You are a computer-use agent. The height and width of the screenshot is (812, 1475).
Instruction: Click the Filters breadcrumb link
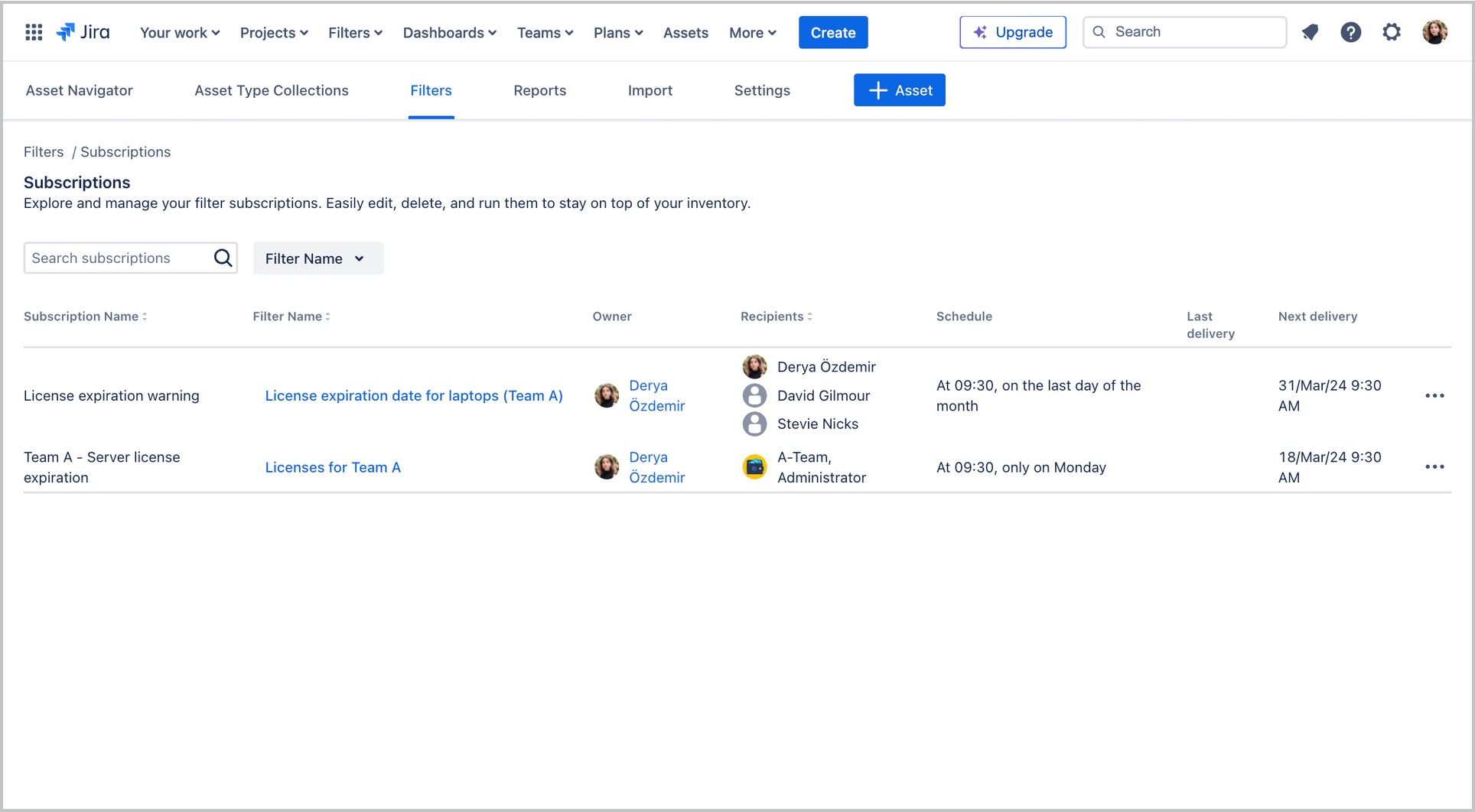(44, 152)
